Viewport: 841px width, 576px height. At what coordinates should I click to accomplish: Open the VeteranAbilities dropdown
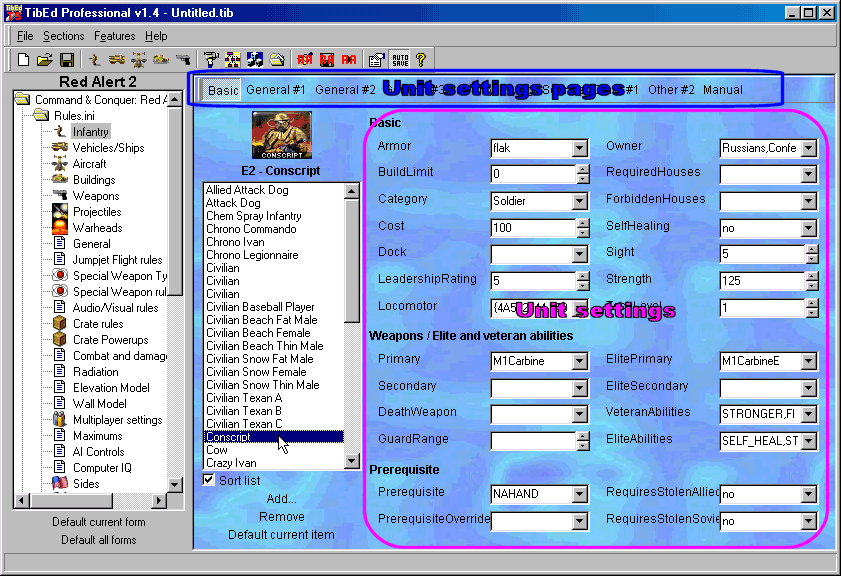pos(809,413)
